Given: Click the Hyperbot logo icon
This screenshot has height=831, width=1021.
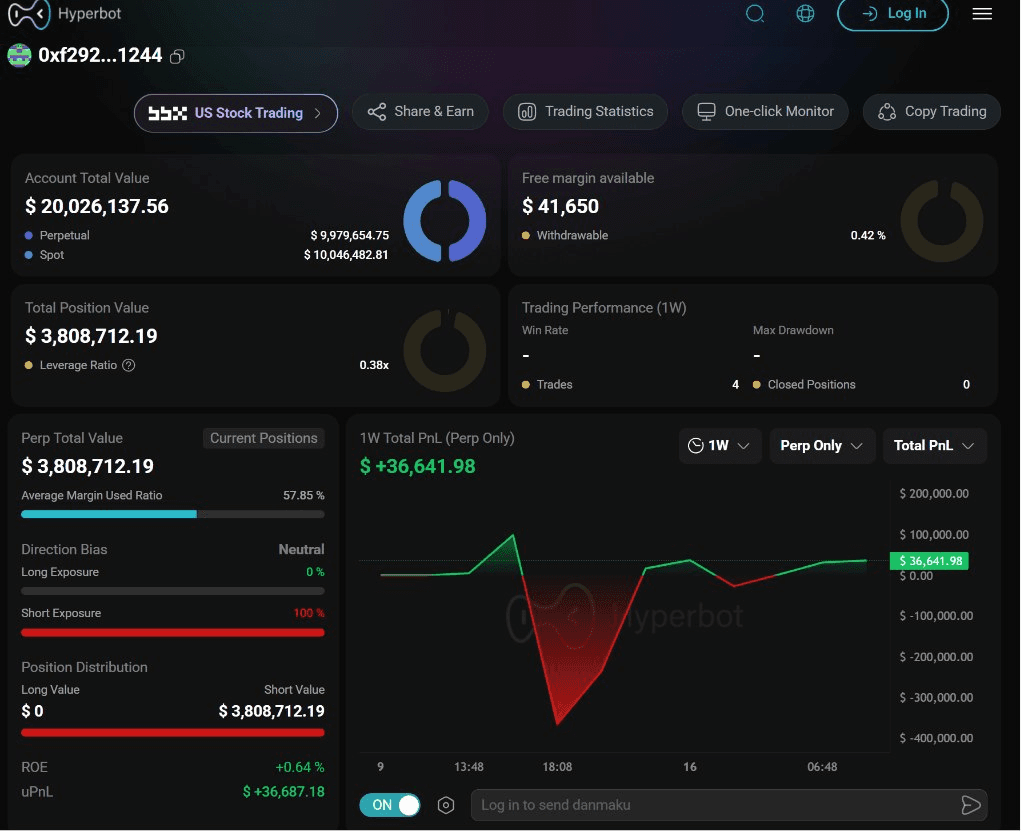Looking at the screenshot, I should pos(29,14).
